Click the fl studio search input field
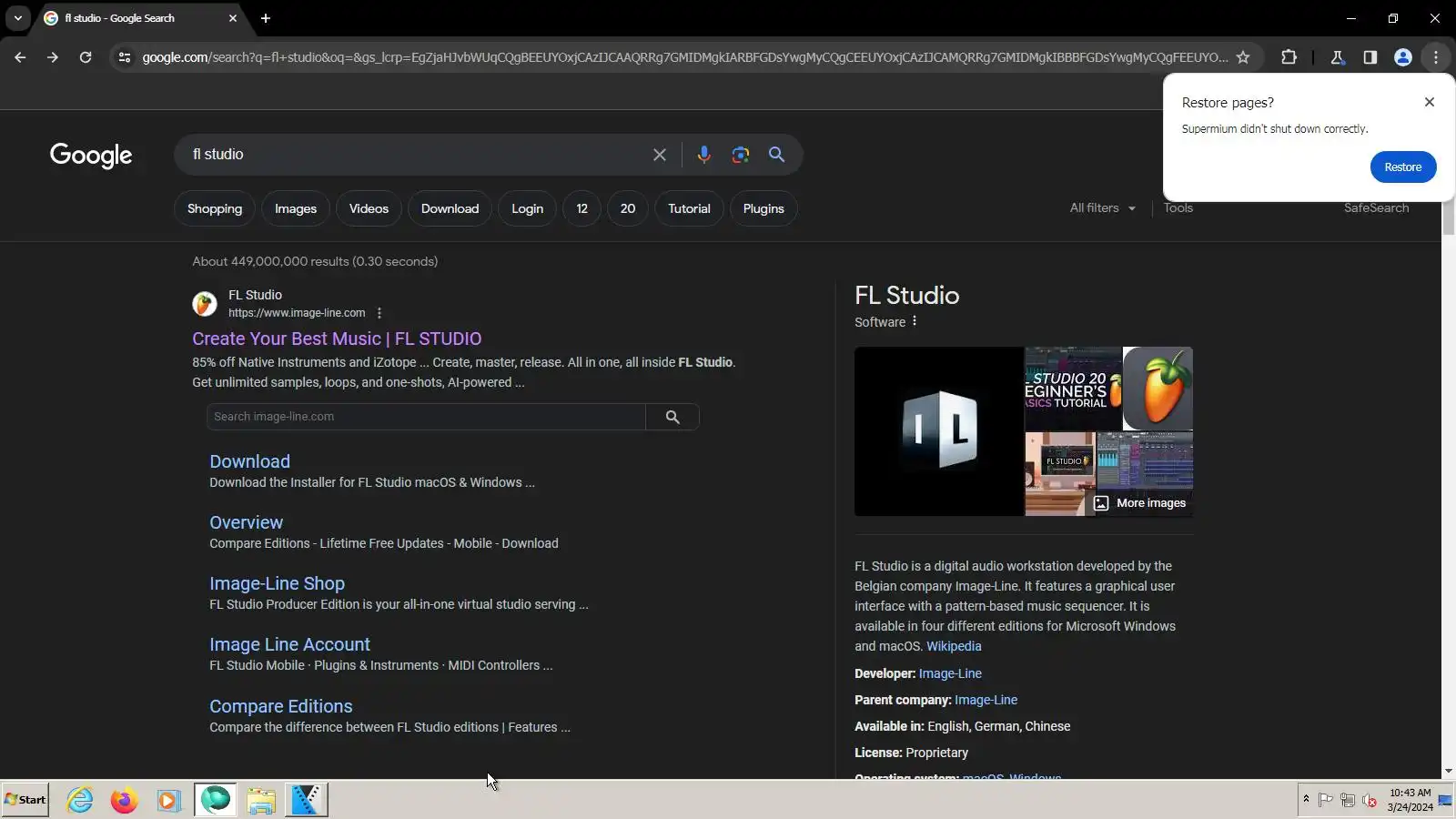Image resolution: width=1456 pixels, height=819 pixels. coord(414,155)
